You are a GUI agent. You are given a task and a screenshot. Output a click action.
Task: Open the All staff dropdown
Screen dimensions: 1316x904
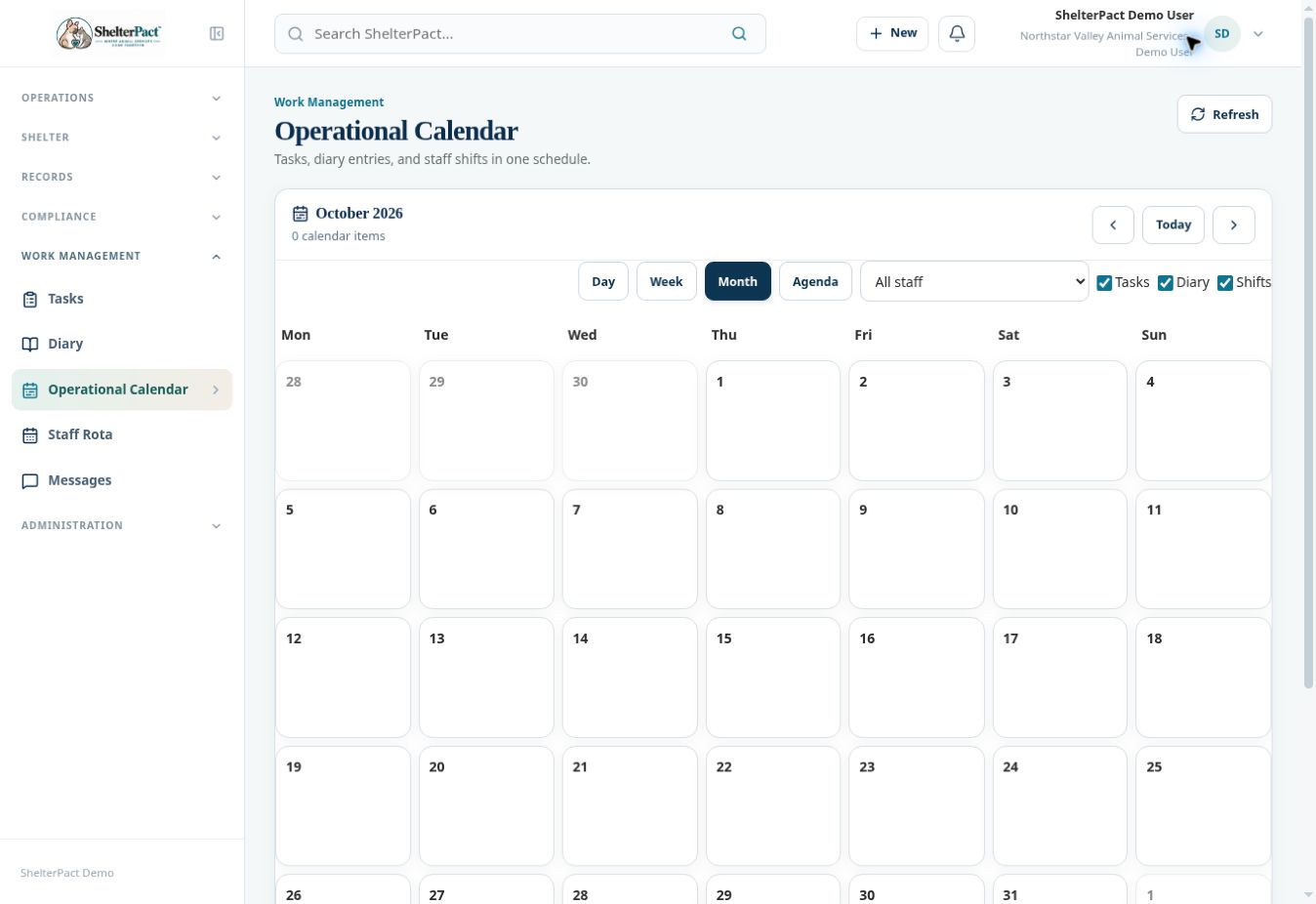[974, 281]
